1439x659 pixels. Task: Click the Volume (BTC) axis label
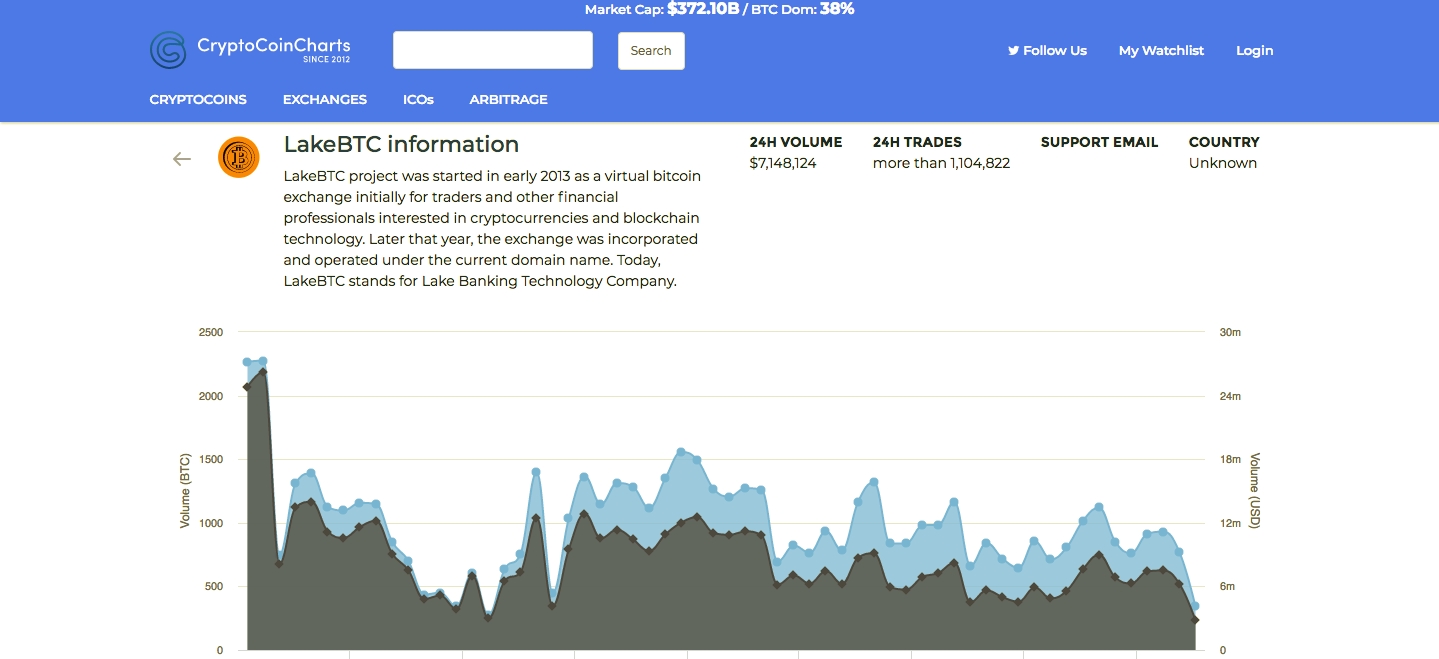click(x=185, y=491)
